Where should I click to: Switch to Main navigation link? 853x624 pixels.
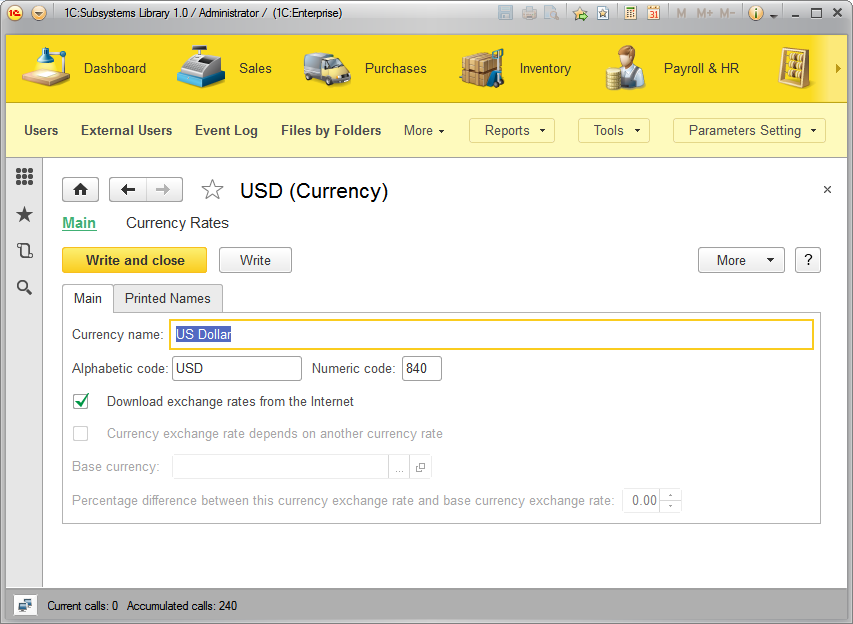click(x=79, y=223)
